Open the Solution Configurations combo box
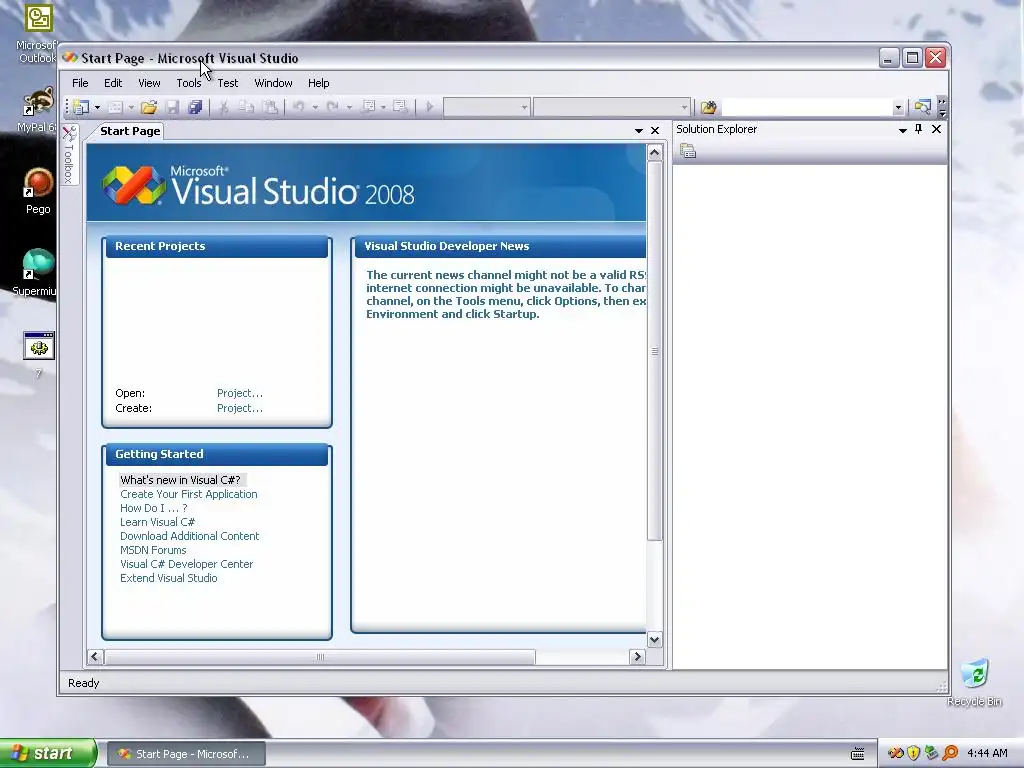Image resolution: width=1024 pixels, height=768 pixels. (x=487, y=107)
